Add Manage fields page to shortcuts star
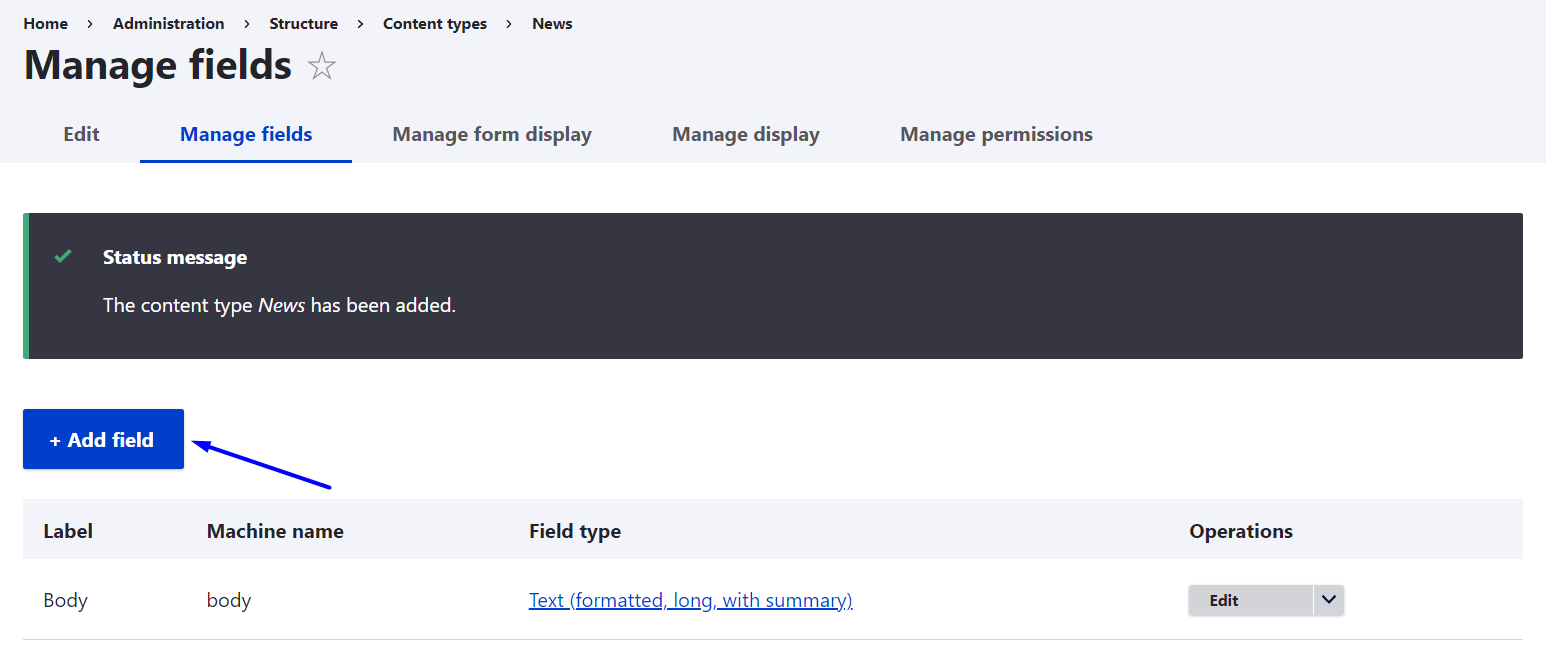1546x661 pixels. pos(322,67)
